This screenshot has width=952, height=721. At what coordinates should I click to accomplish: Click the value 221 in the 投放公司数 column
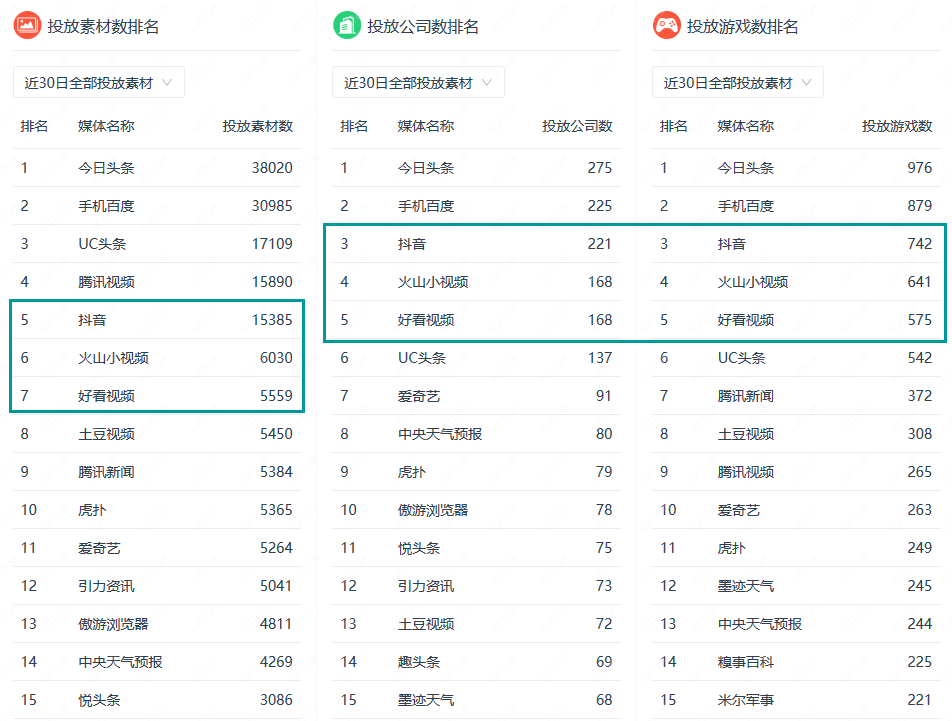point(600,244)
